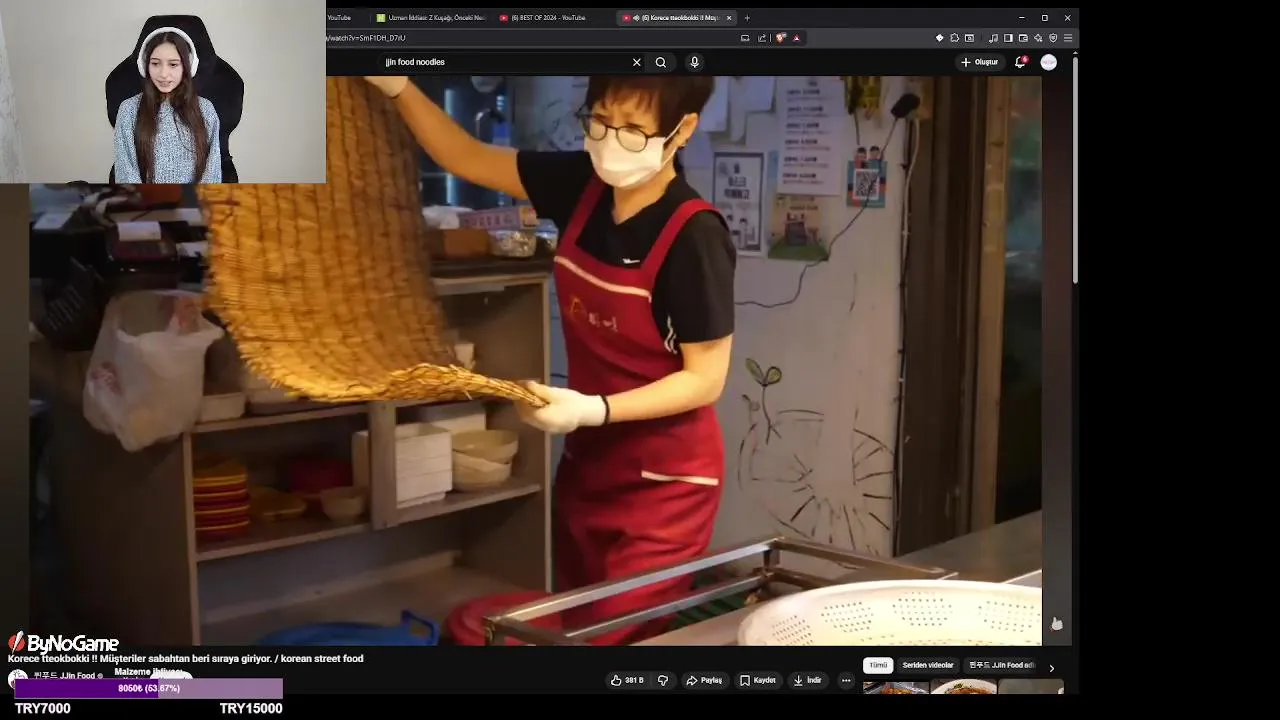Select the Seriden videolar chip
1280x720 pixels.
[x=928, y=665]
